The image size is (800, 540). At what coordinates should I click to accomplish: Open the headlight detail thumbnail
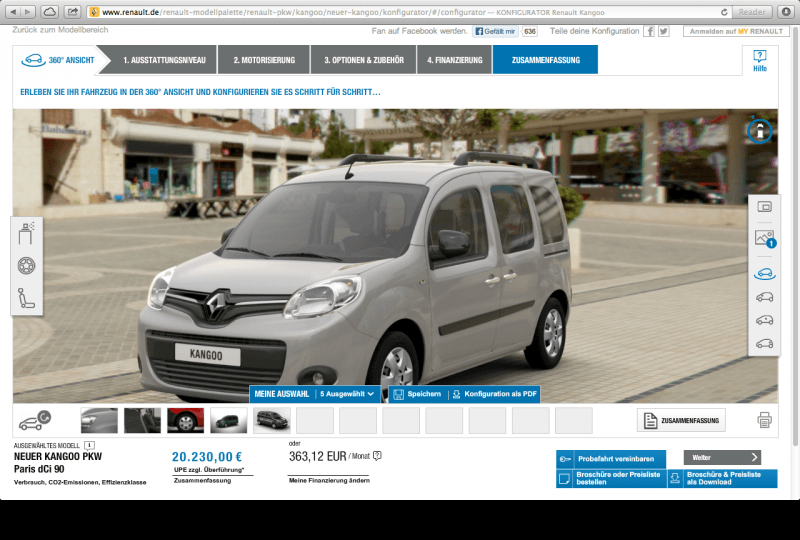99,420
